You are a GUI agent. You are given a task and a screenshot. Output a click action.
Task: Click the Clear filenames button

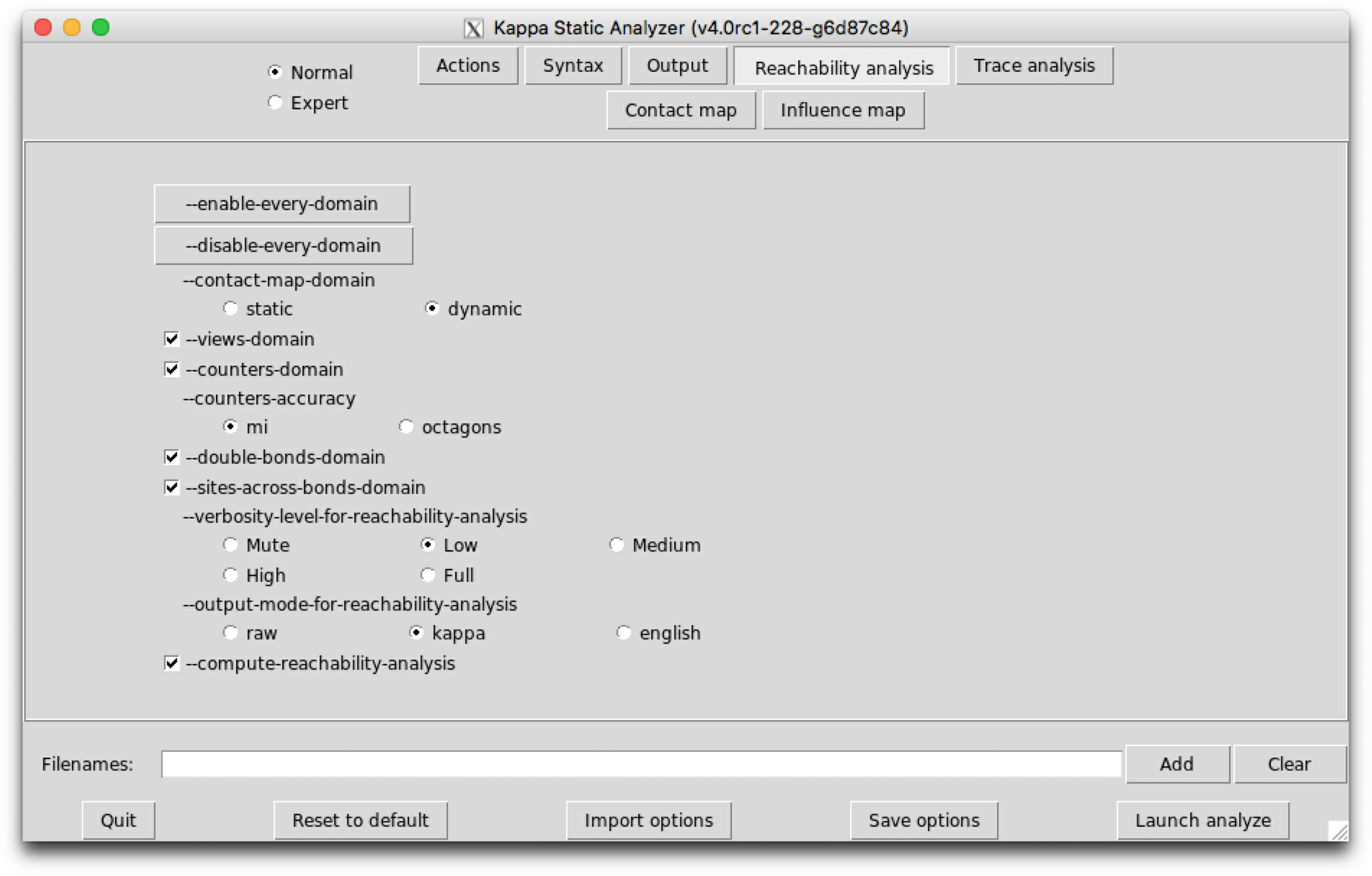(x=1290, y=764)
